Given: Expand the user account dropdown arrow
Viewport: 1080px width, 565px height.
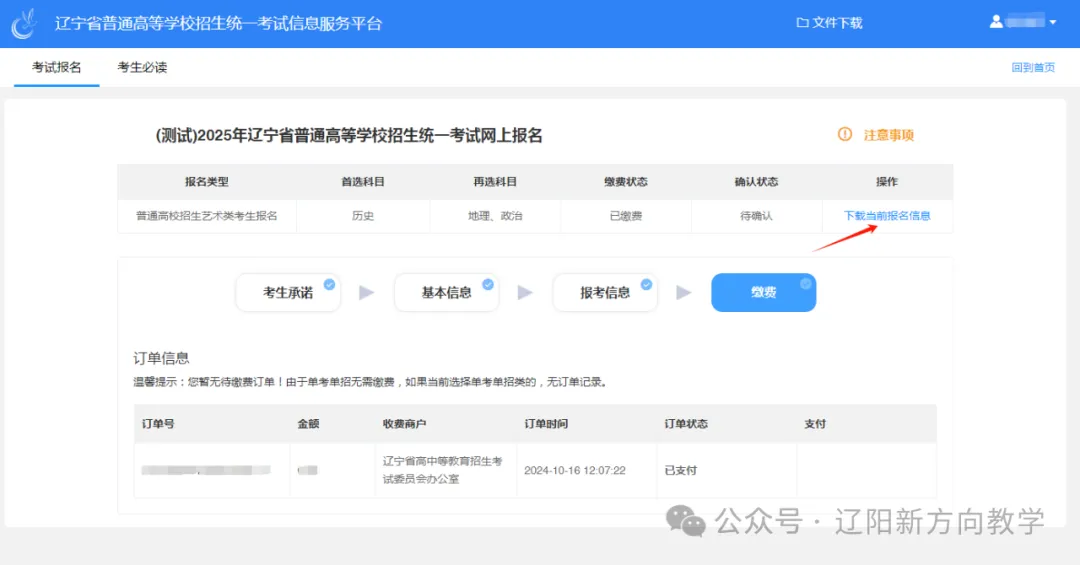Looking at the screenshot, I should tap(1052, 23).
